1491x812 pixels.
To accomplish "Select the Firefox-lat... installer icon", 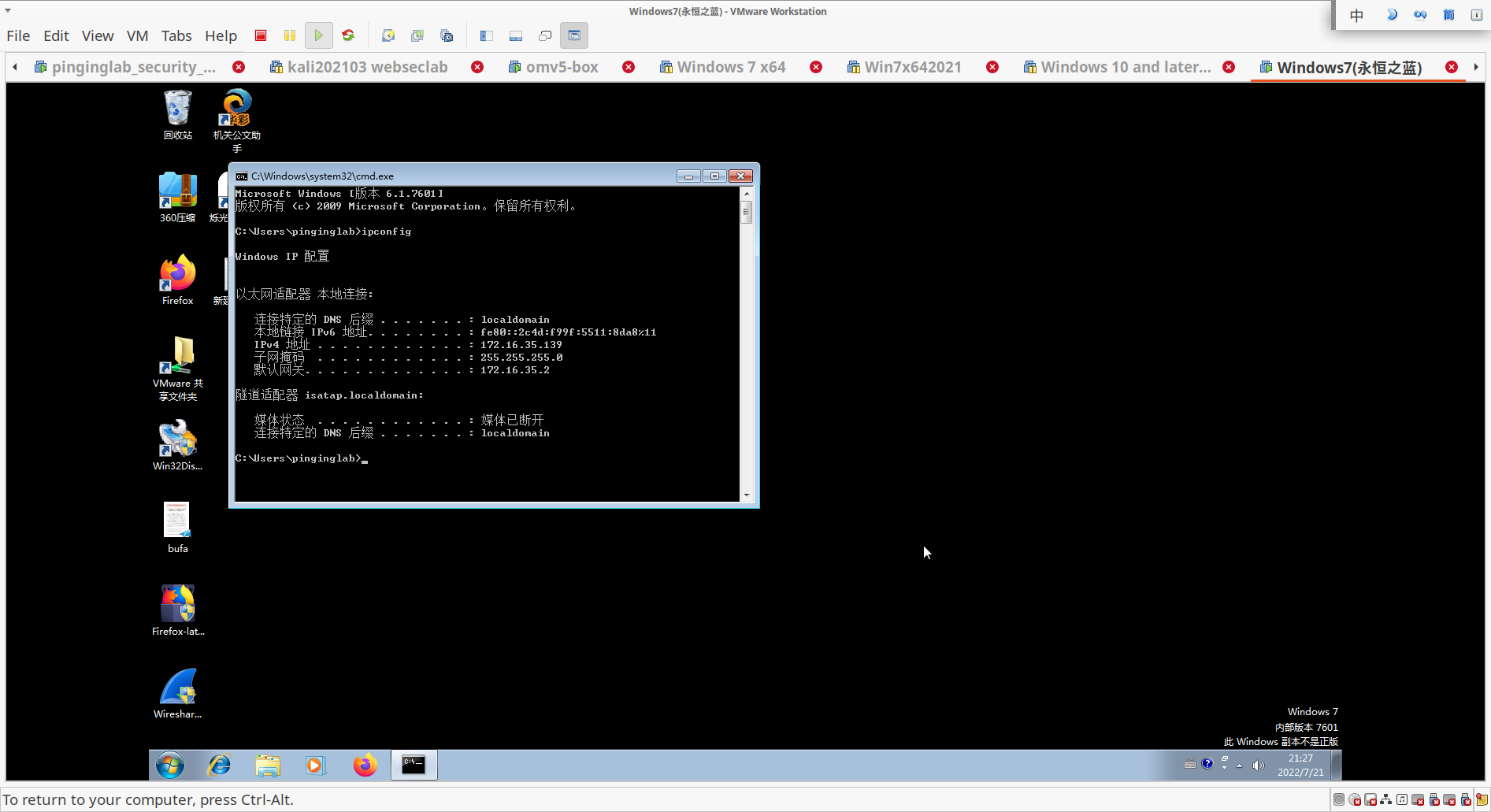I will 178,610.
